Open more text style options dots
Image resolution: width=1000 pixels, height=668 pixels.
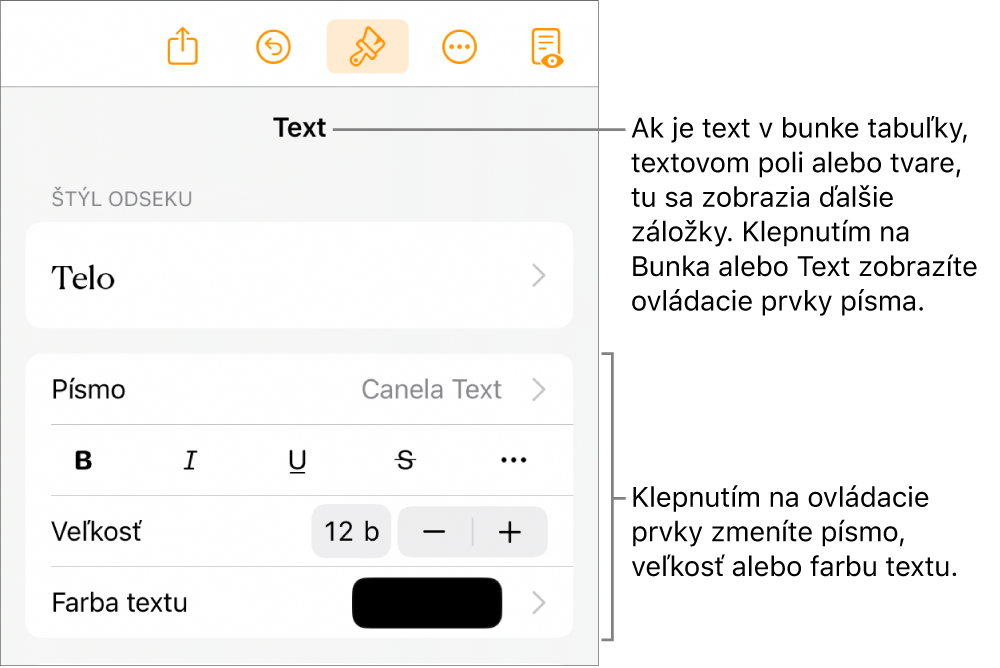[513, 460]
